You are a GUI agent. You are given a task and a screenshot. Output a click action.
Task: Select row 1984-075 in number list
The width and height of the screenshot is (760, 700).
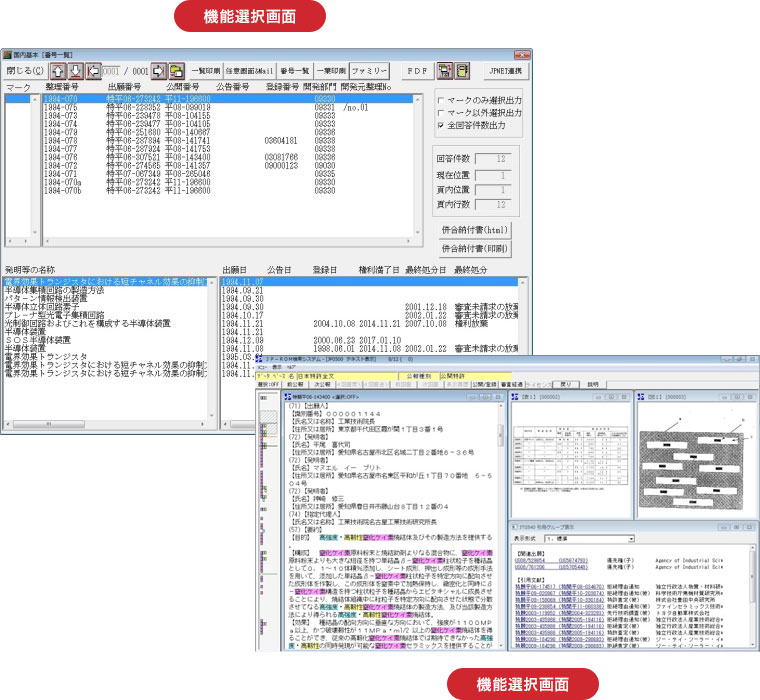coord(228,108)
